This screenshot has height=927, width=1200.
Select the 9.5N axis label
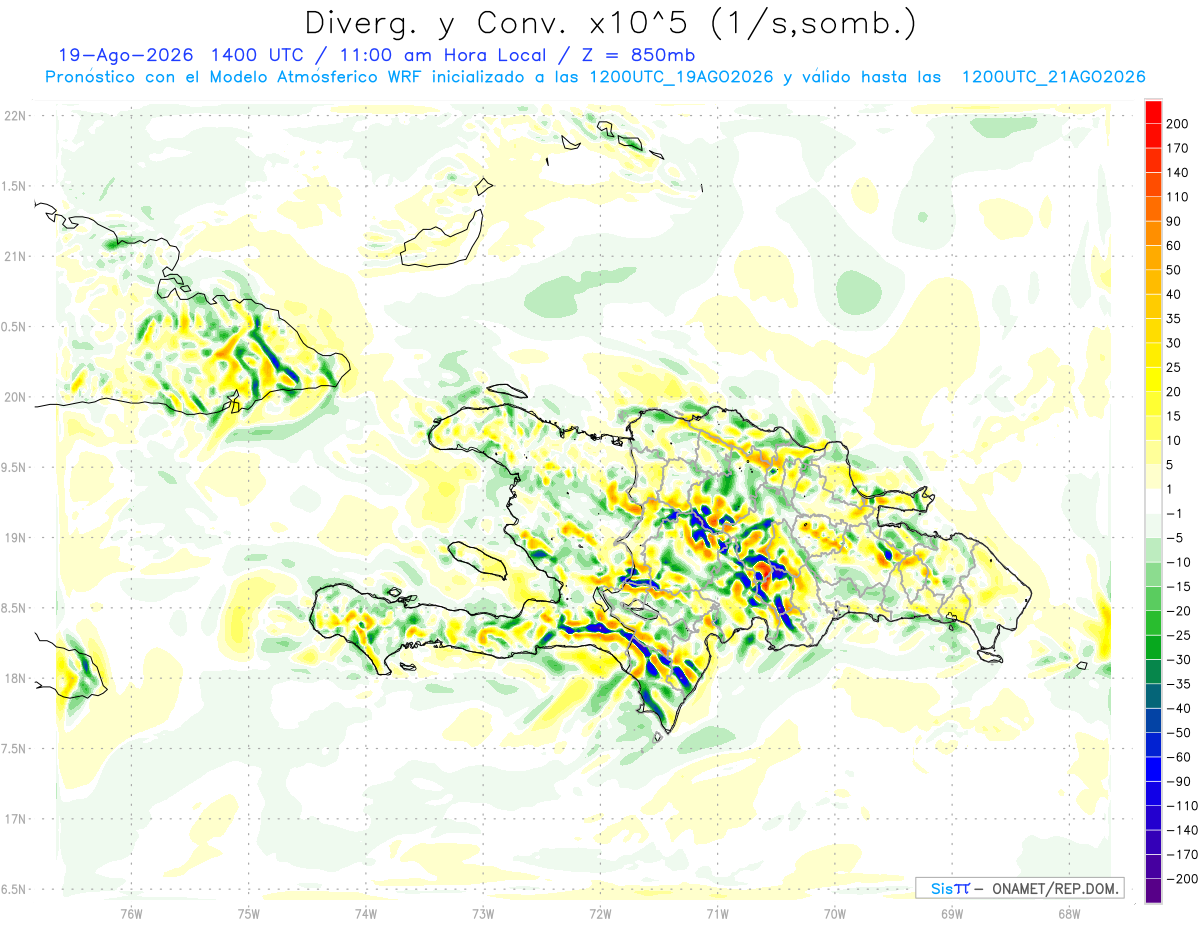click(x=14, y=467)
